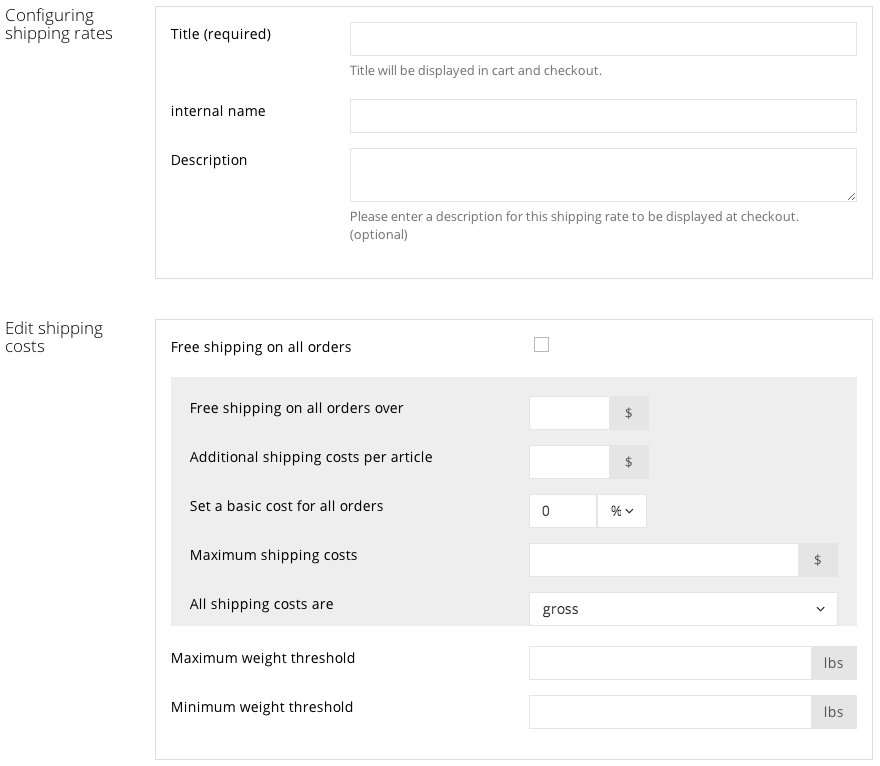Expand the percent unit selector for basic cost
The height and width of the screenshot is (766, 880).
[622, 511]
